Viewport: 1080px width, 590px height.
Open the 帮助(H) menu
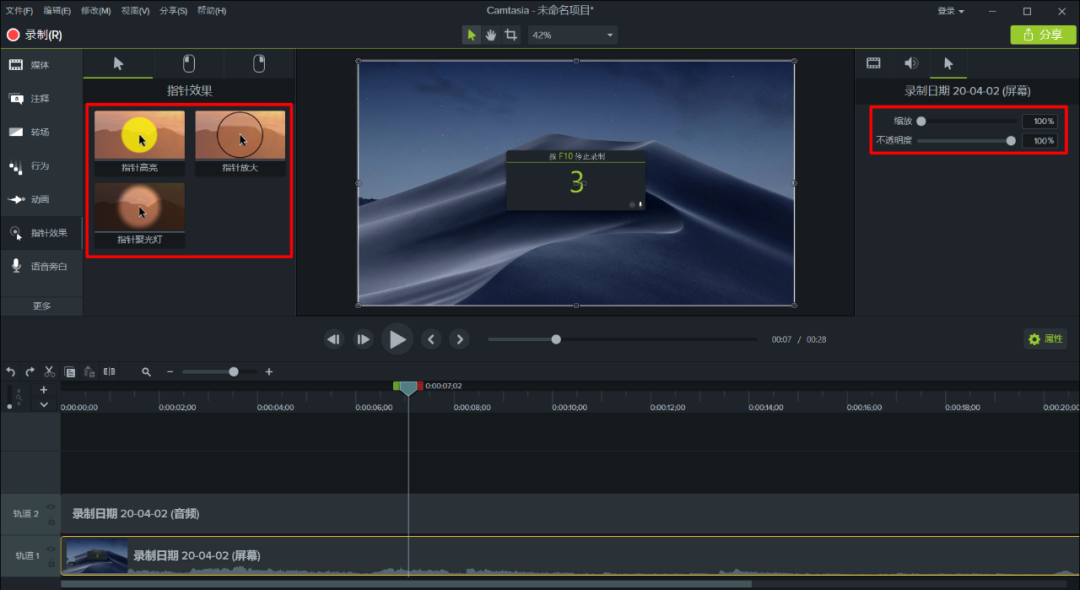click(211, 11)
